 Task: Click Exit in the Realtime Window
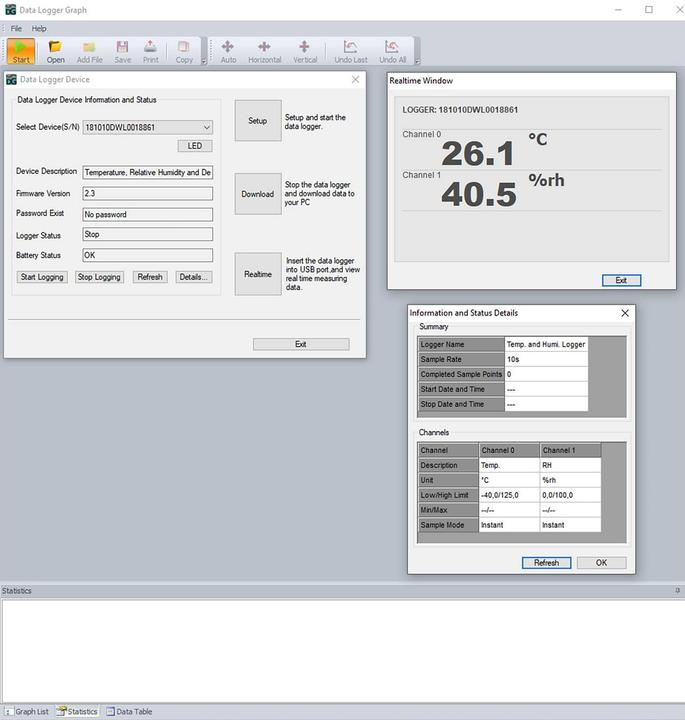coord(621,280)
